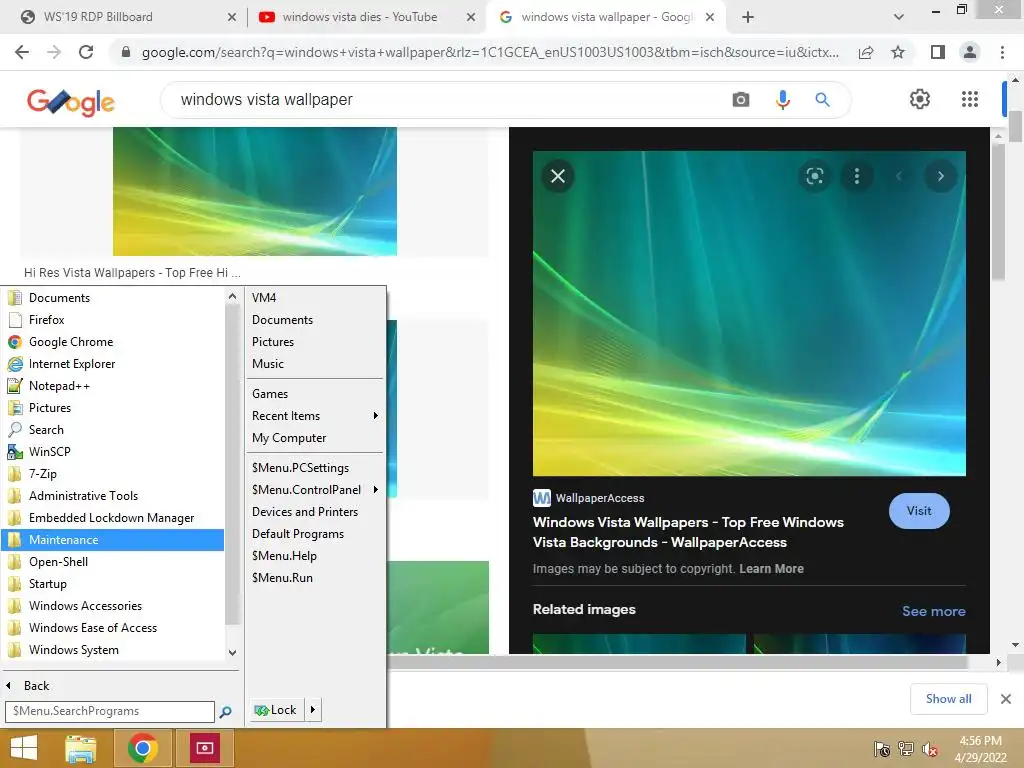Image resolution: width=1024 pixels, height=768 pixels.
Task: Click the Chrome back navigation arrow
Action: (x=22, y=52)
